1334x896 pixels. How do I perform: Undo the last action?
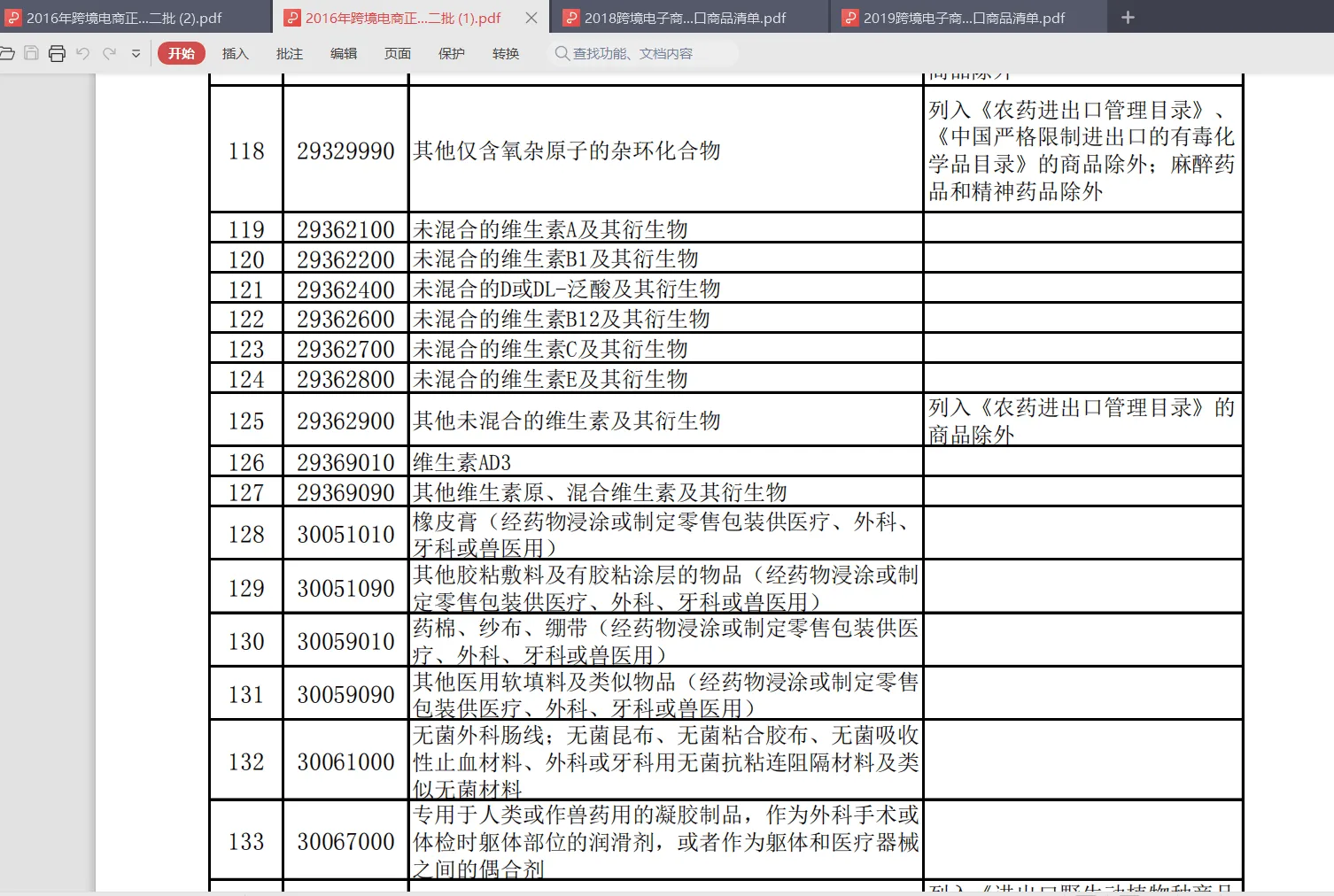82,53
